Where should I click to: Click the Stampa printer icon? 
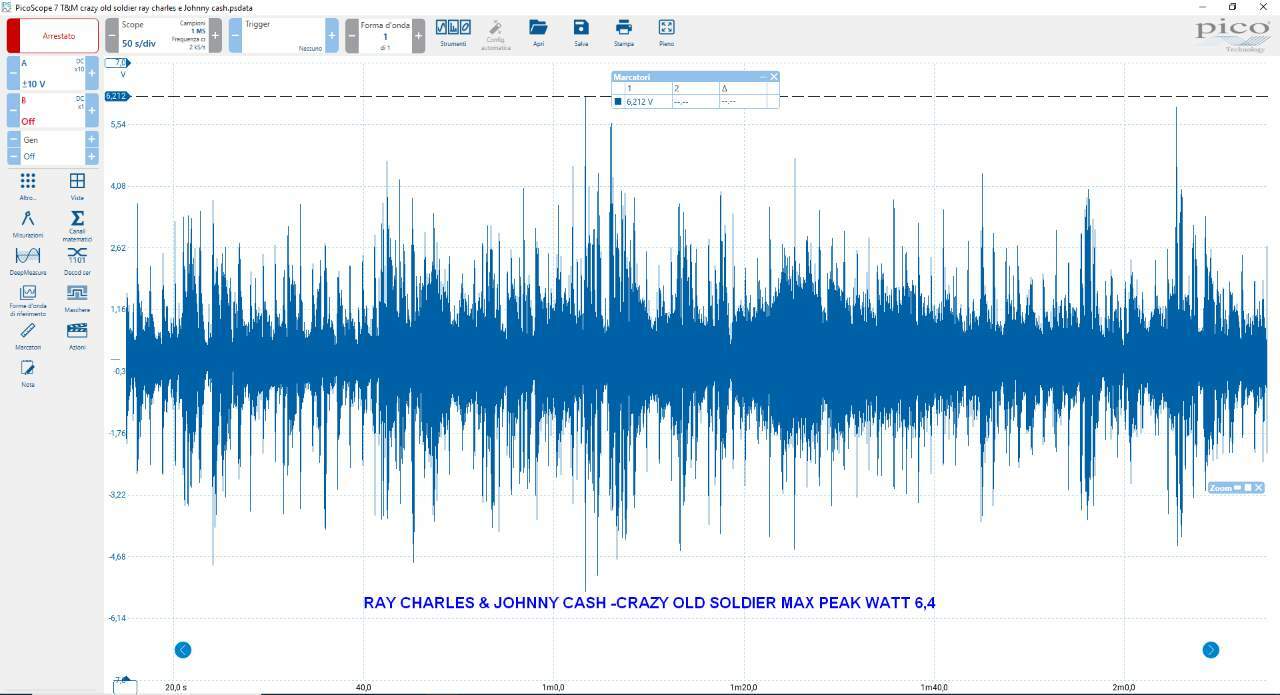(624, 33)
